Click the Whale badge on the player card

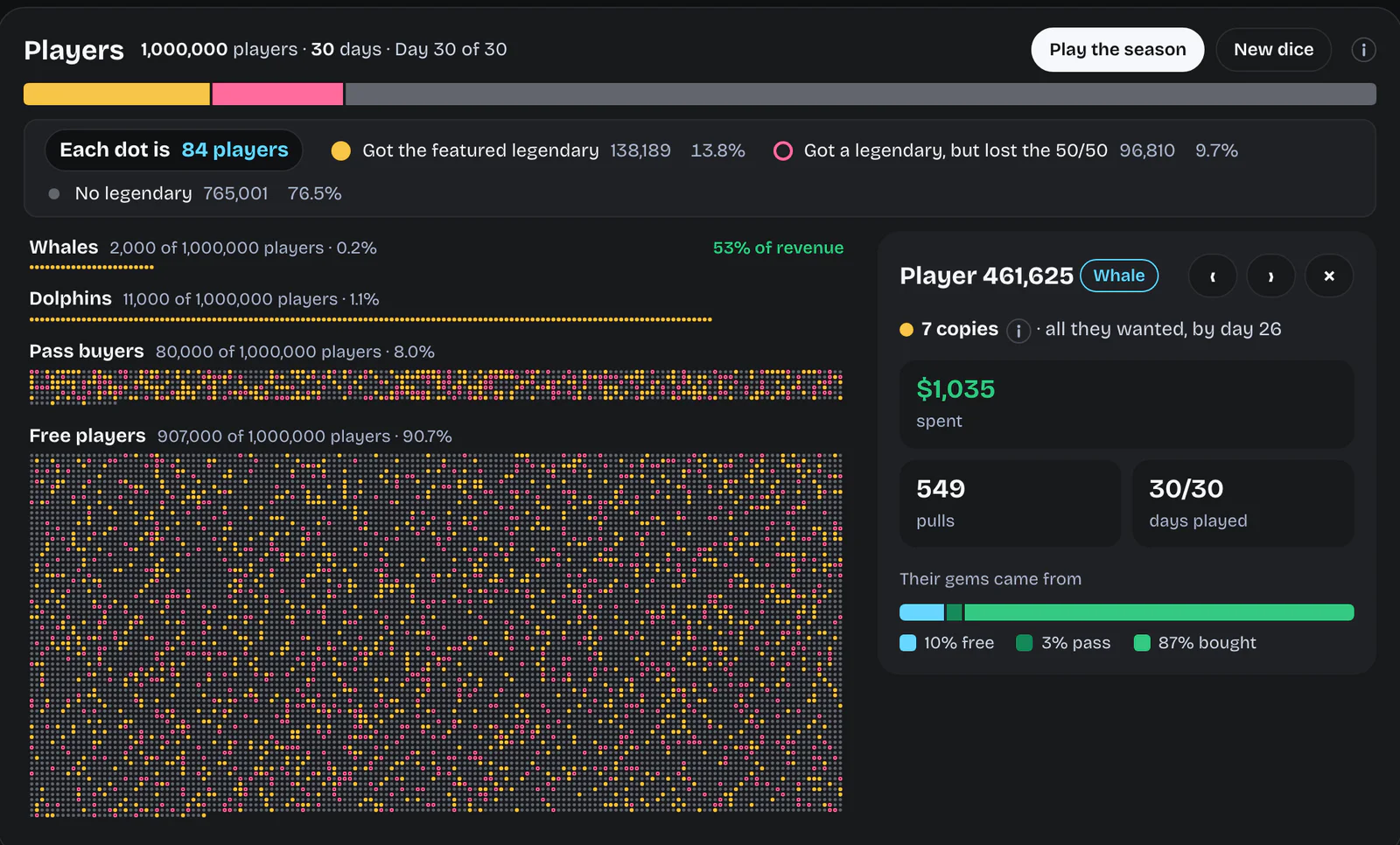[1119, 276]
